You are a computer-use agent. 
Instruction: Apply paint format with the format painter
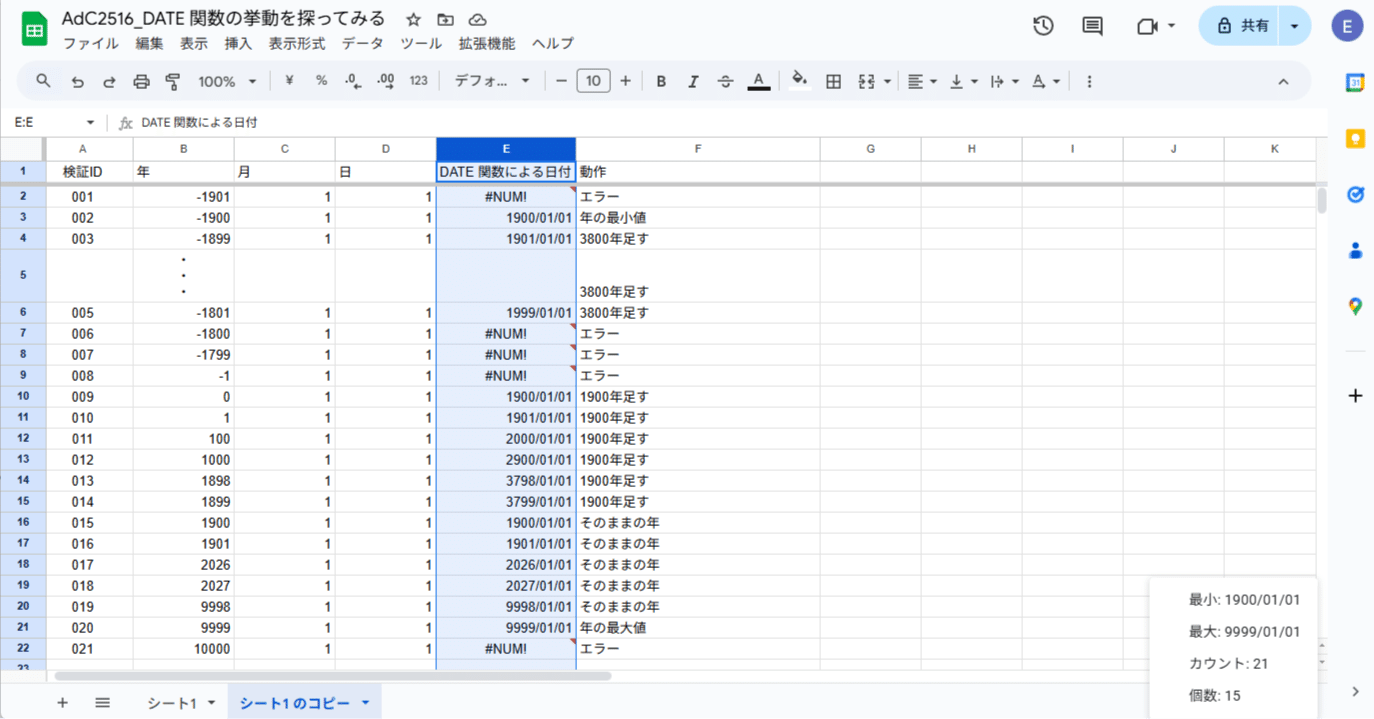[x=172, y=80]
